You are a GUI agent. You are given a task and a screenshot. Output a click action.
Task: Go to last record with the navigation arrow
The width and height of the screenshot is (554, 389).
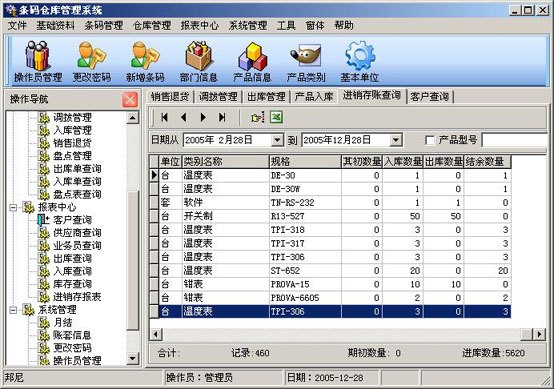(x=222, y=117)
